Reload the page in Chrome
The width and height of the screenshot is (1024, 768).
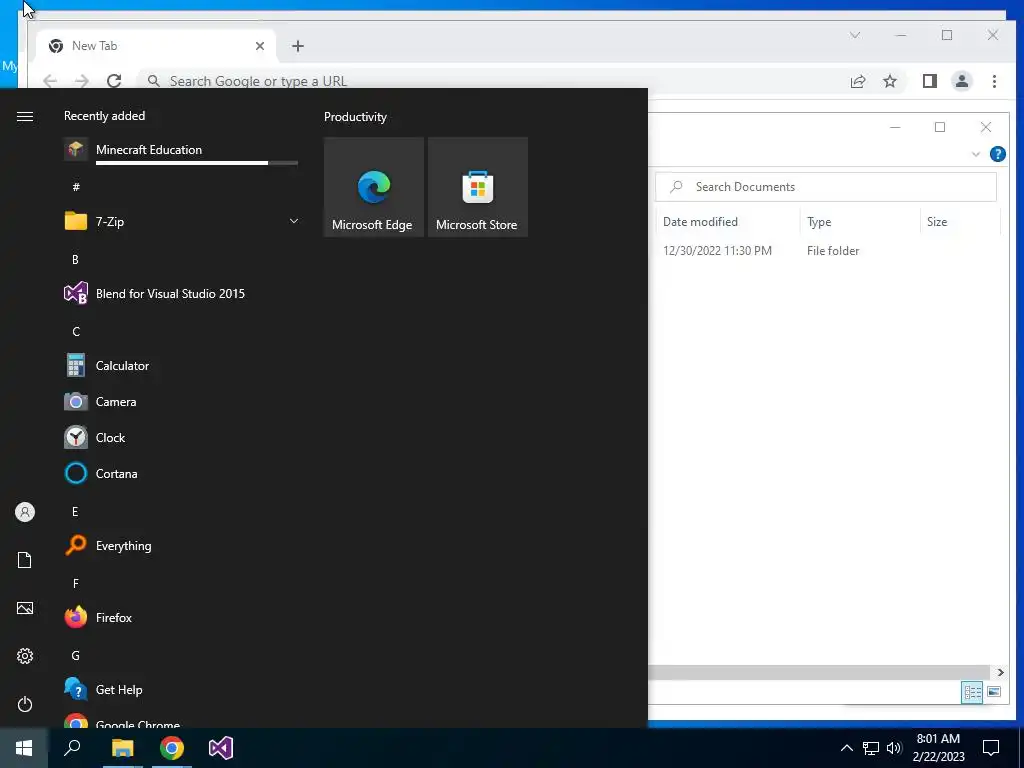pyautogui.click(x=114, y=81)
